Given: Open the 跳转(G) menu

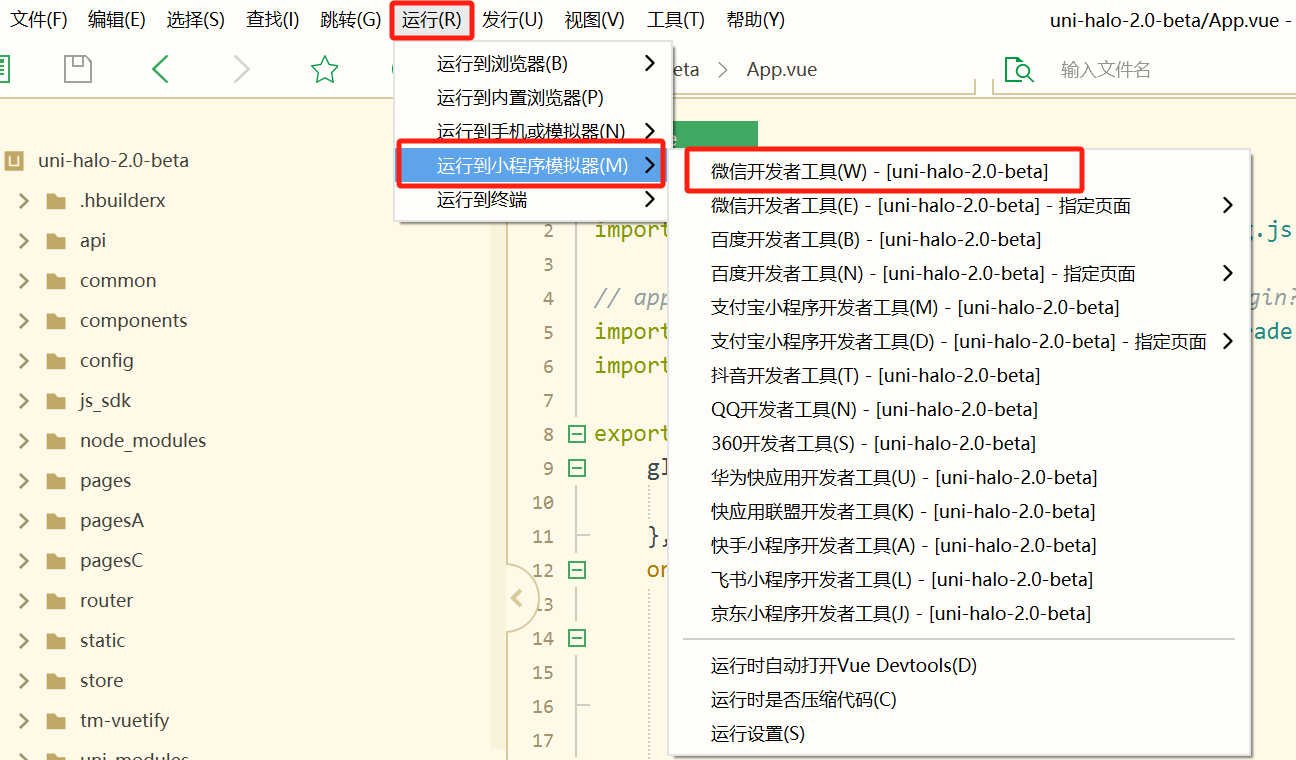Looking at the screenshot, I should [351, 20].
